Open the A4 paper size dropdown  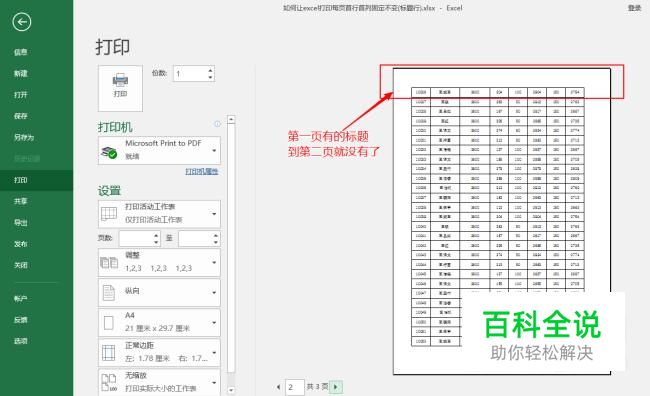click(160, 322)
